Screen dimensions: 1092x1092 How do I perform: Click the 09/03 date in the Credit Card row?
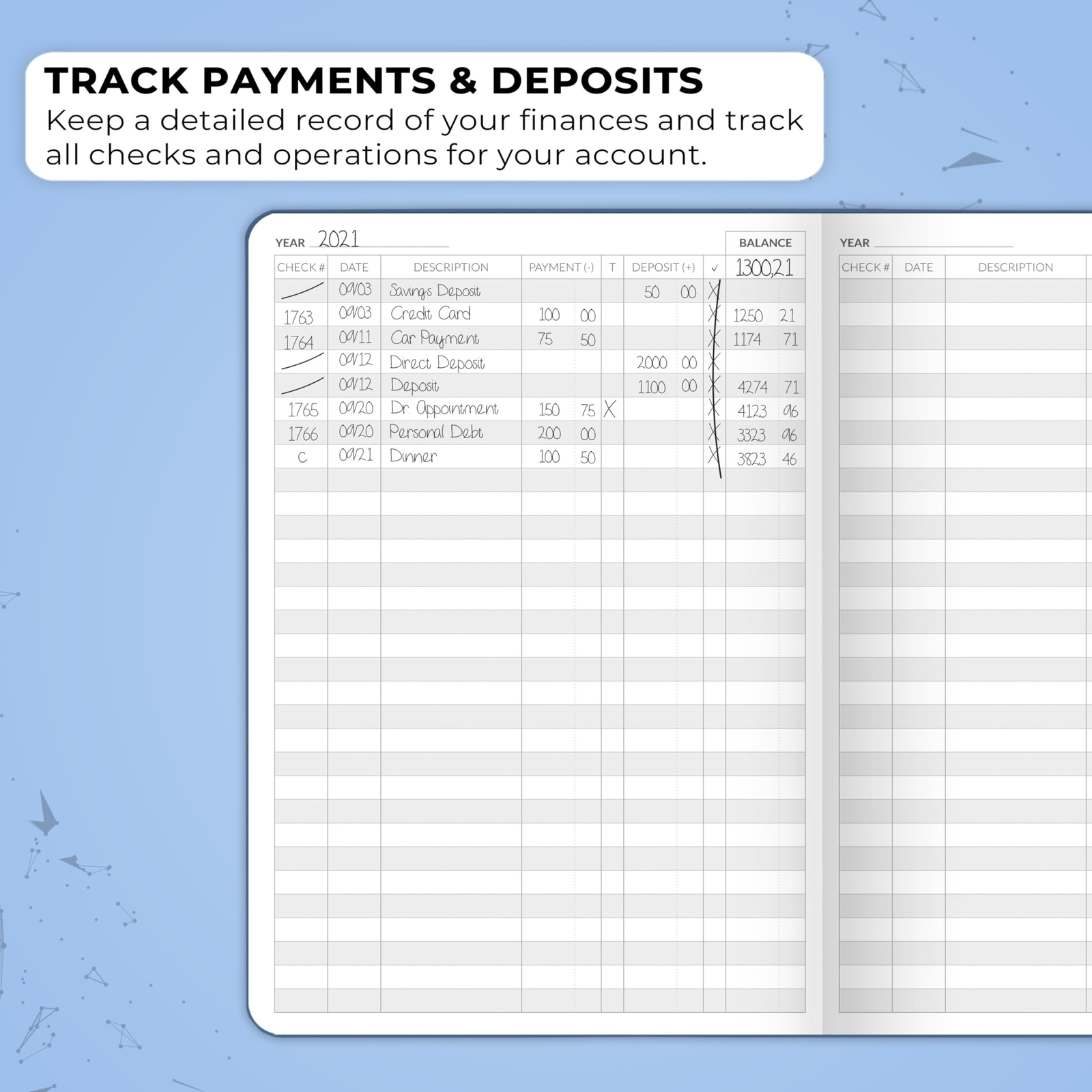[356, 313]
